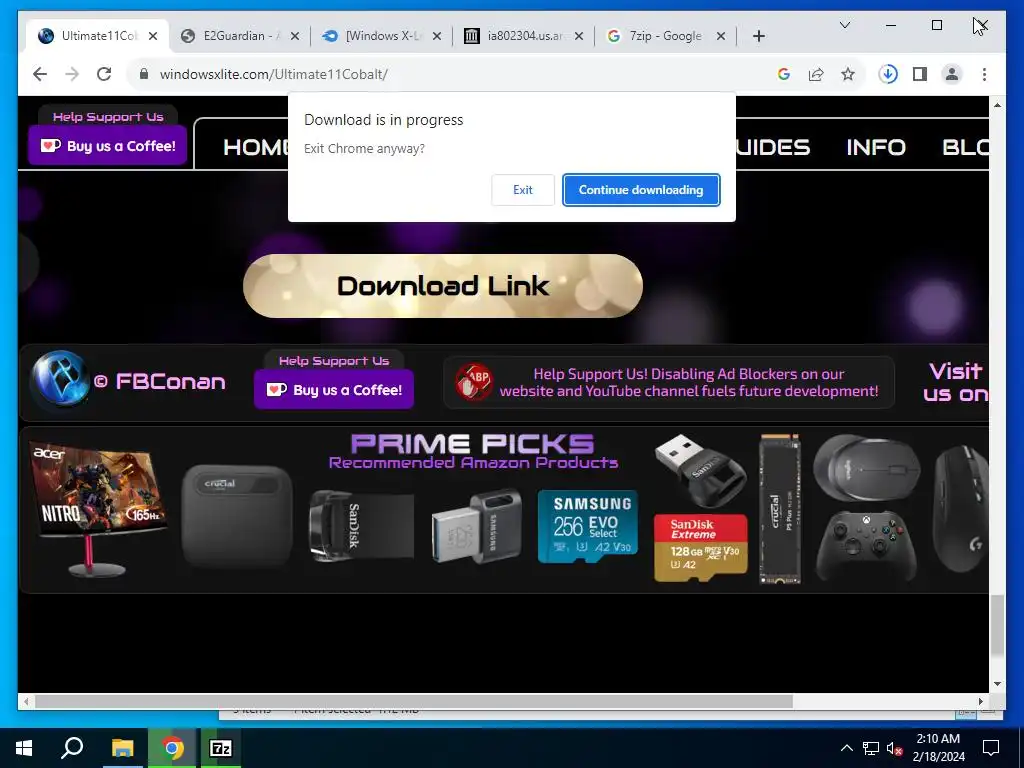The image size is (1024, 768).
Task: Click the network tray icon
Action: (871, 748)
